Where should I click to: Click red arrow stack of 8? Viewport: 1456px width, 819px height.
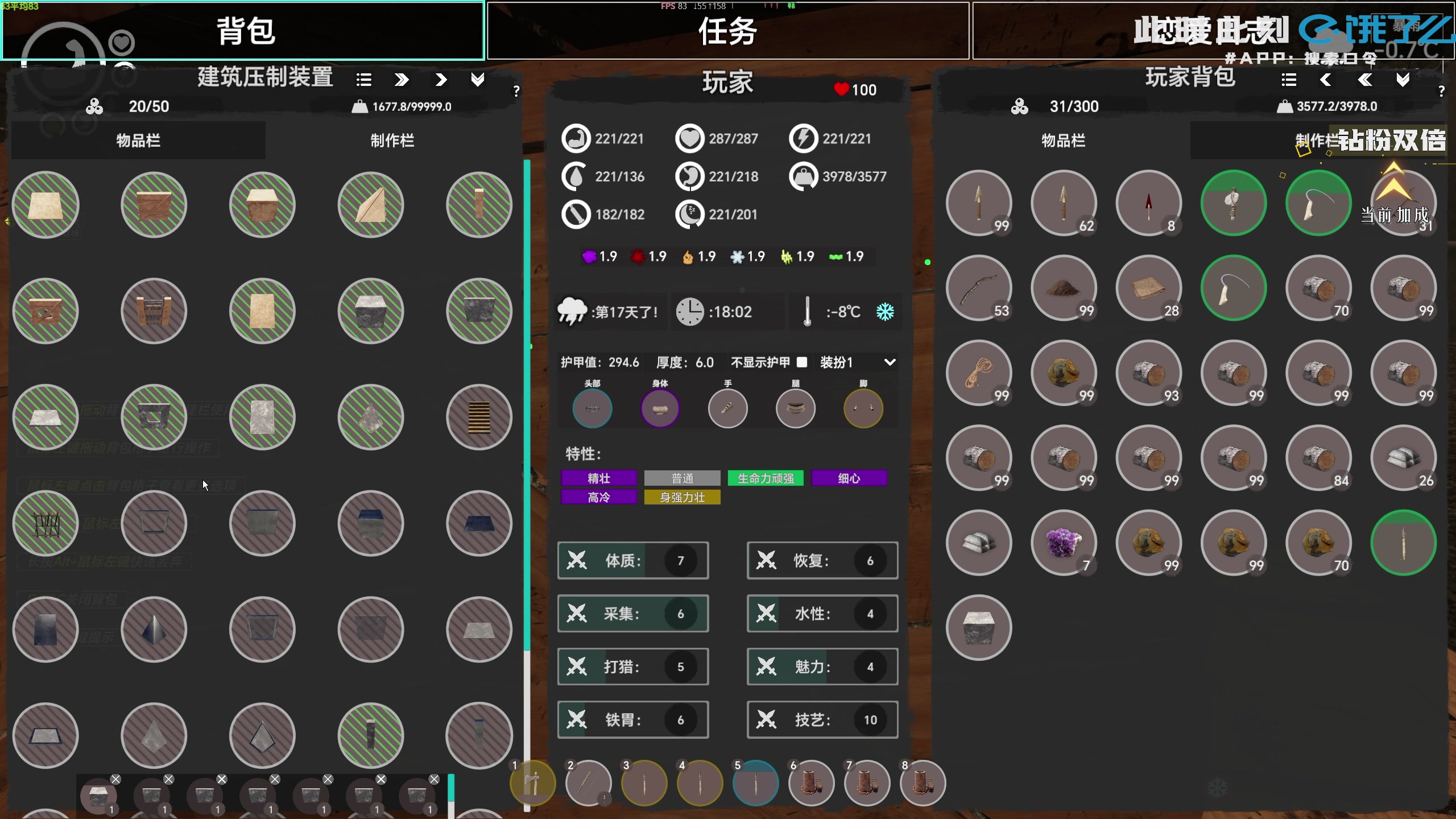point(1148,203)
